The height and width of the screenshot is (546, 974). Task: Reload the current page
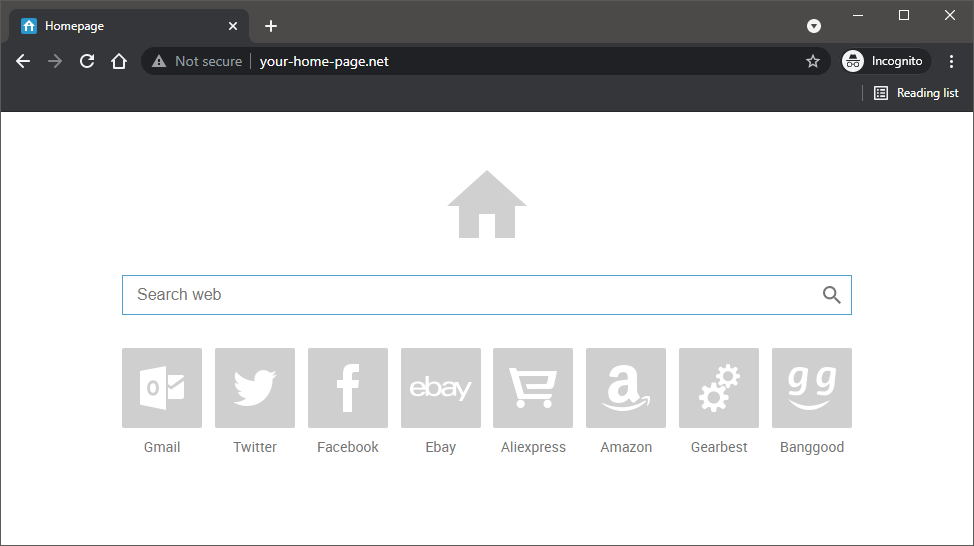point(87,61)
